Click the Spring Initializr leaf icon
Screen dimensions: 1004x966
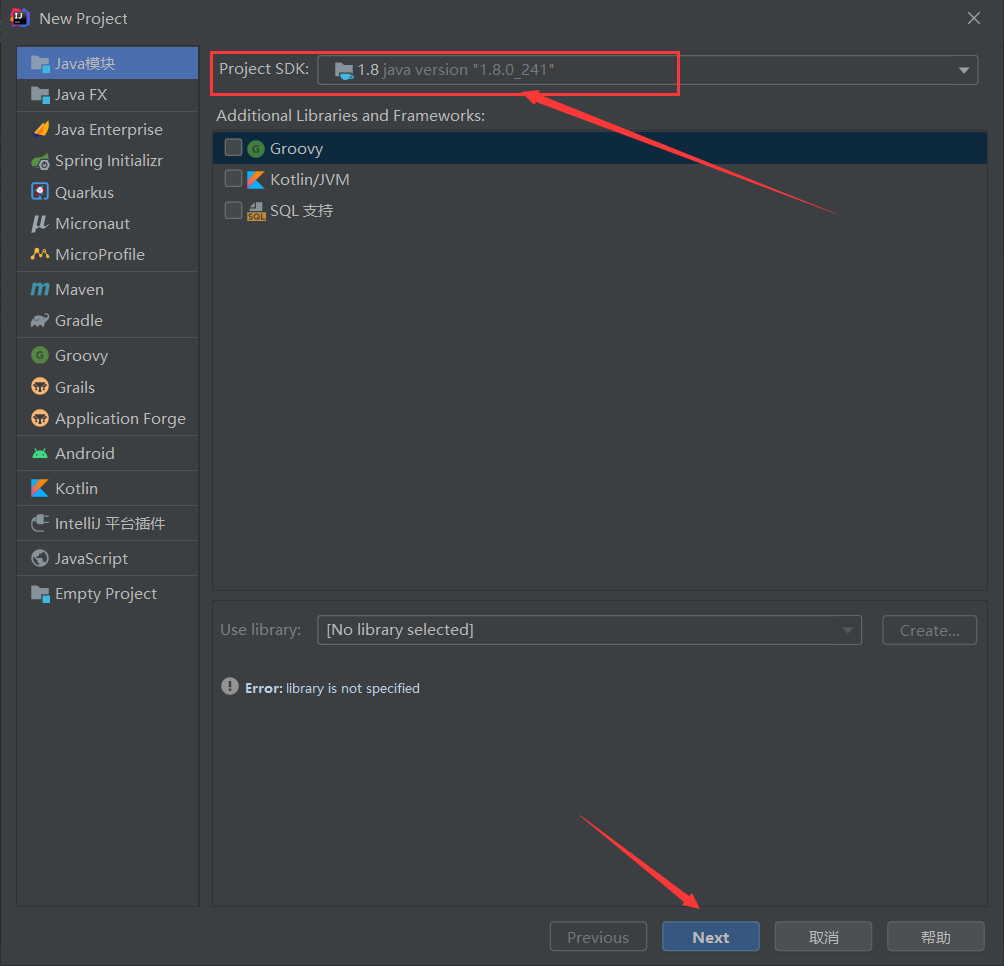pyautogui.click(x=40, y=161)
